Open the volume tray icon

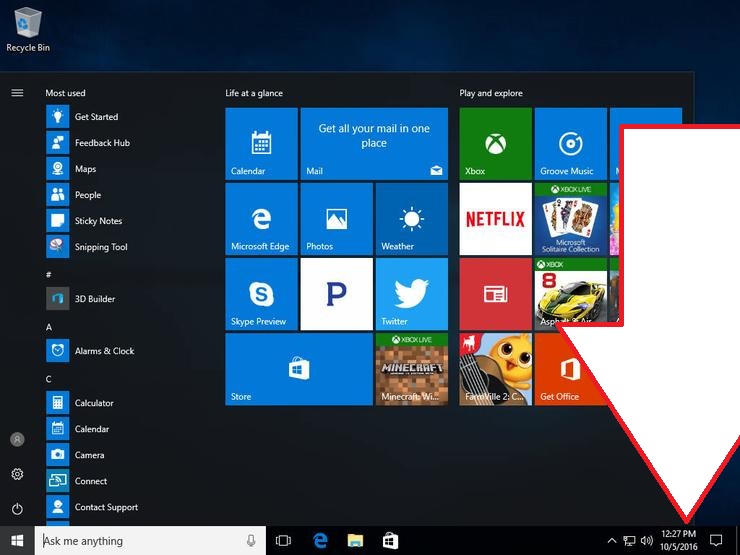[647, 541]
